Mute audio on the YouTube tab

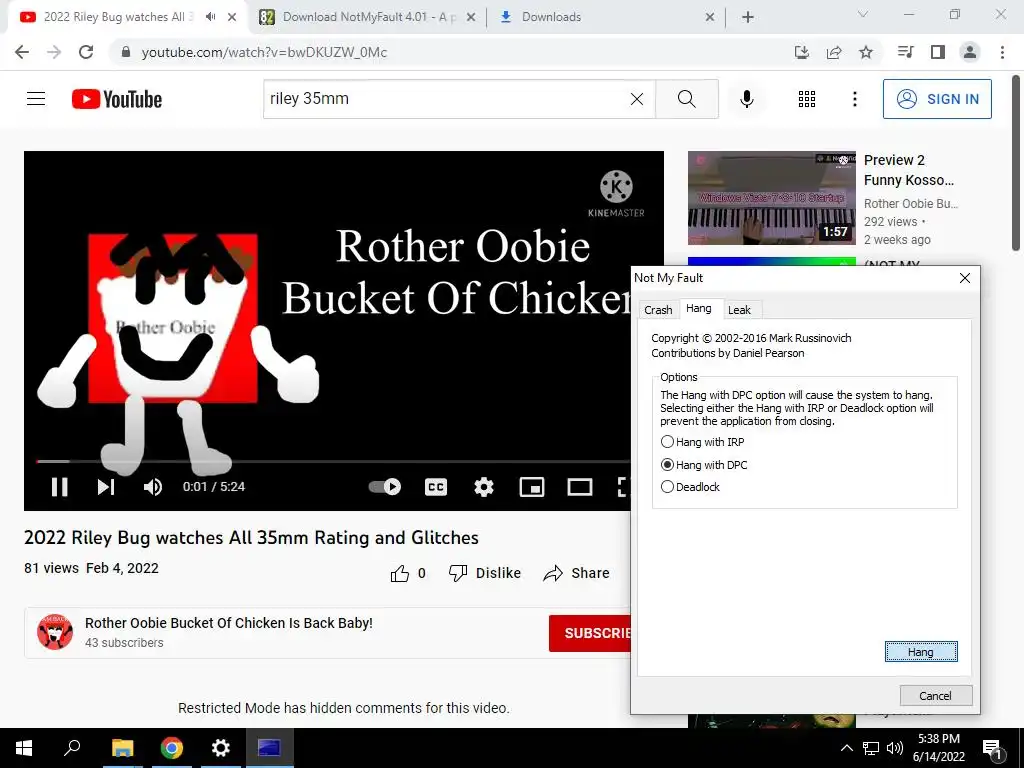click(210, 17)
